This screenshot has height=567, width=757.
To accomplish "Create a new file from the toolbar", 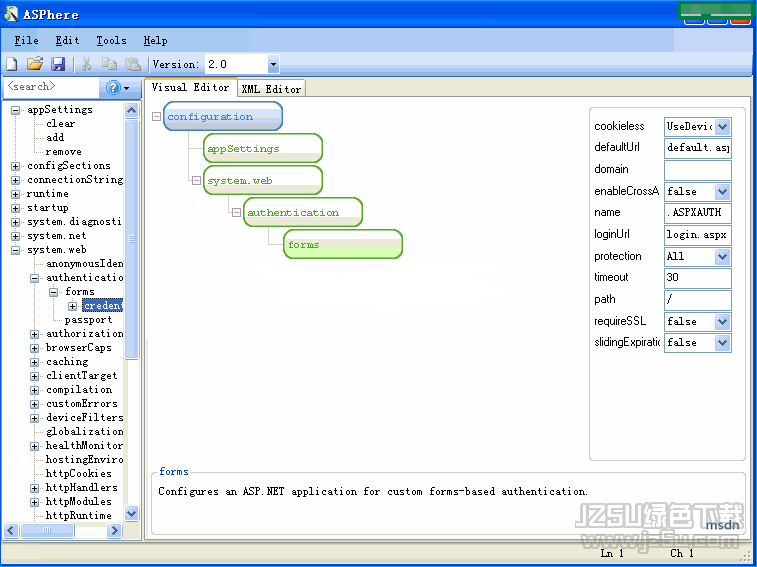I will tap(12, 64).
